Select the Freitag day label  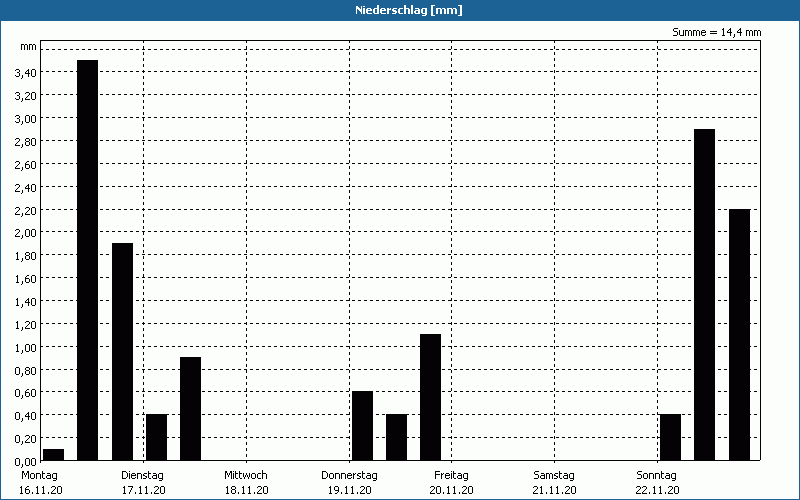(x=452, y=476)
